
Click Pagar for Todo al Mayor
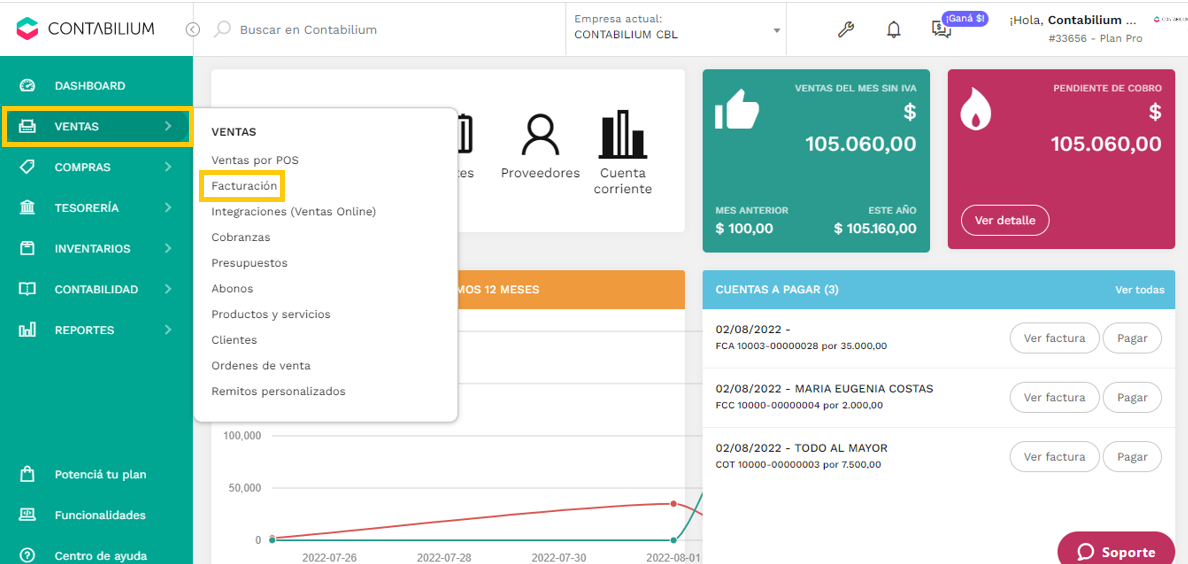(1132, 457)
